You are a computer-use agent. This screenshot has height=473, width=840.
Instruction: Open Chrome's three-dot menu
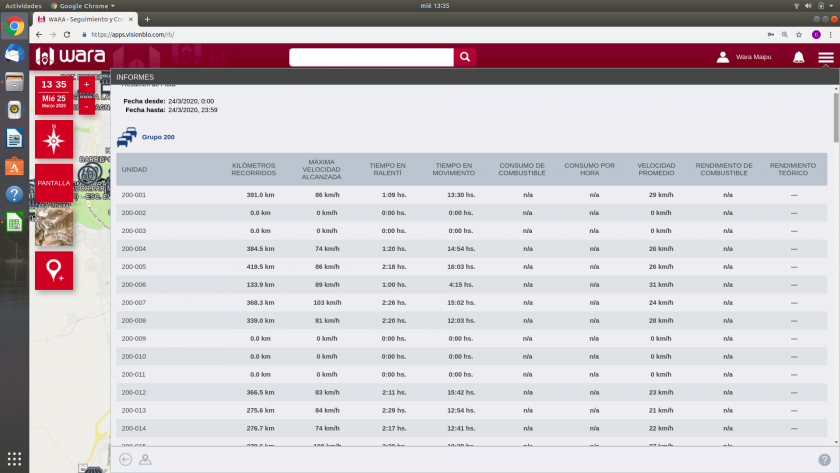point(830,34)
